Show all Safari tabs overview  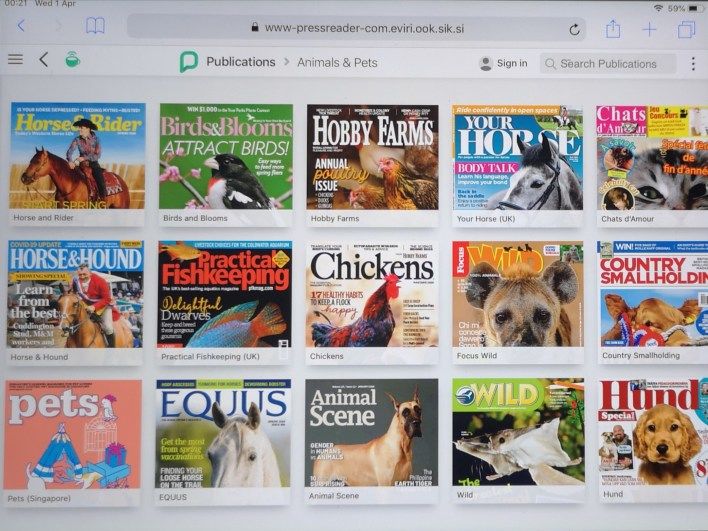coord(686,29)
